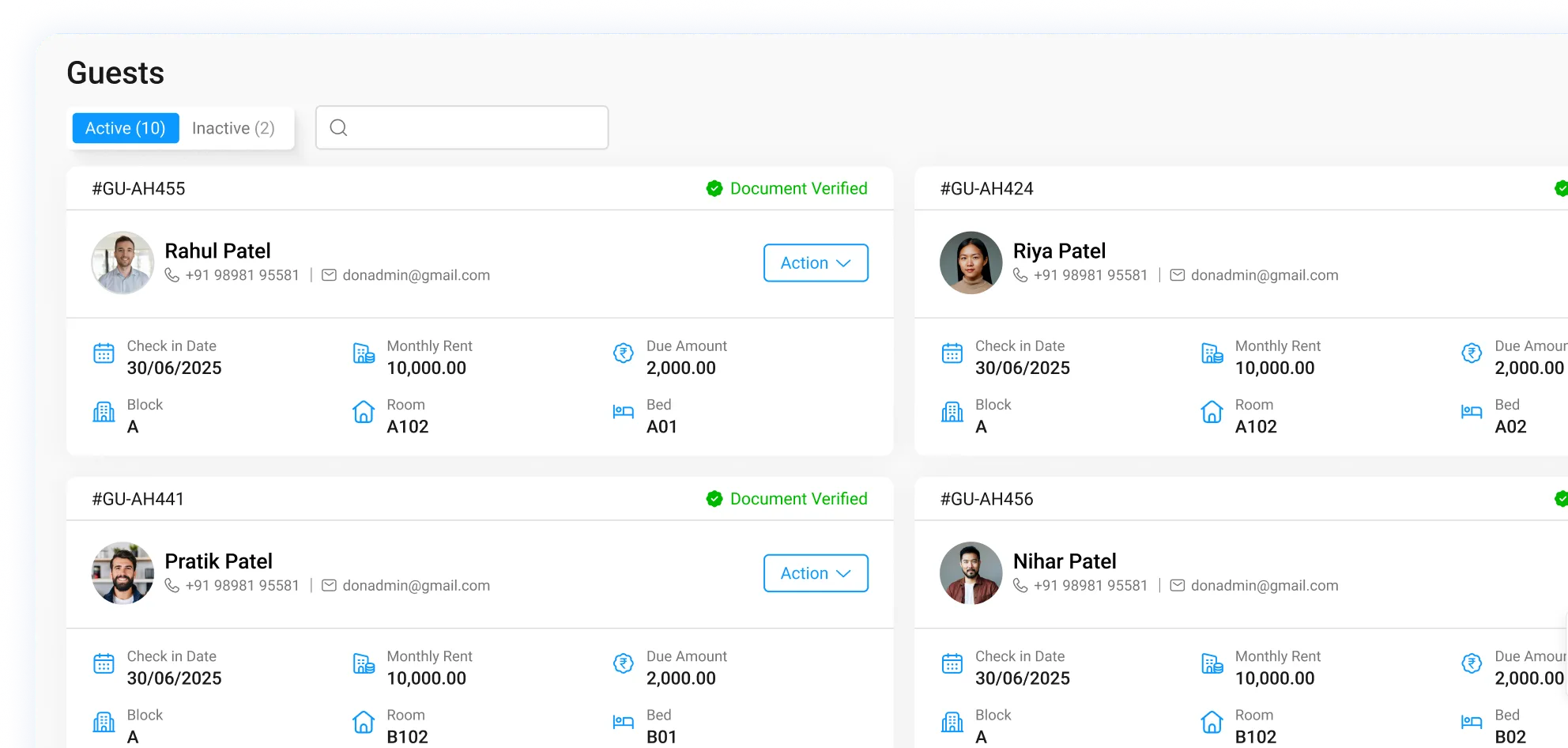Click calendar icon in Rahul Patel's card
This screenshot has height=748, width=1568.
[x=104, y=353]
